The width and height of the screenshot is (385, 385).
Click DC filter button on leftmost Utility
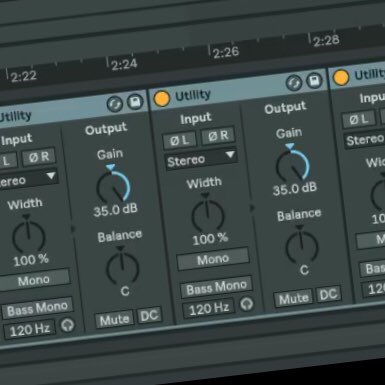tap(149, 315)
